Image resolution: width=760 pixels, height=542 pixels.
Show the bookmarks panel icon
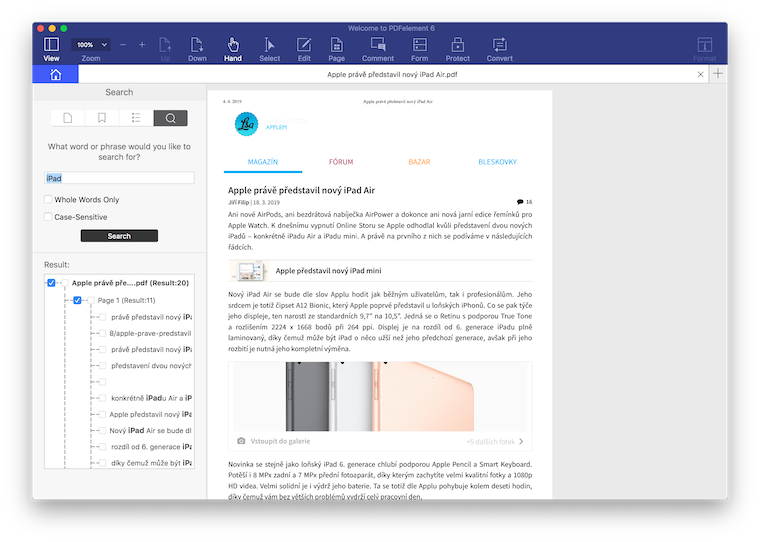102,118
